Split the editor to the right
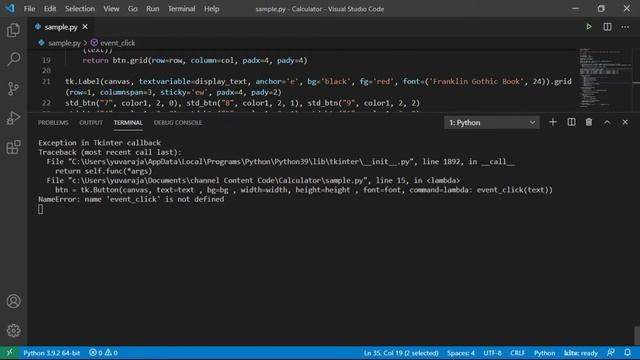This screenshot has height=360, width=640. 607,27
